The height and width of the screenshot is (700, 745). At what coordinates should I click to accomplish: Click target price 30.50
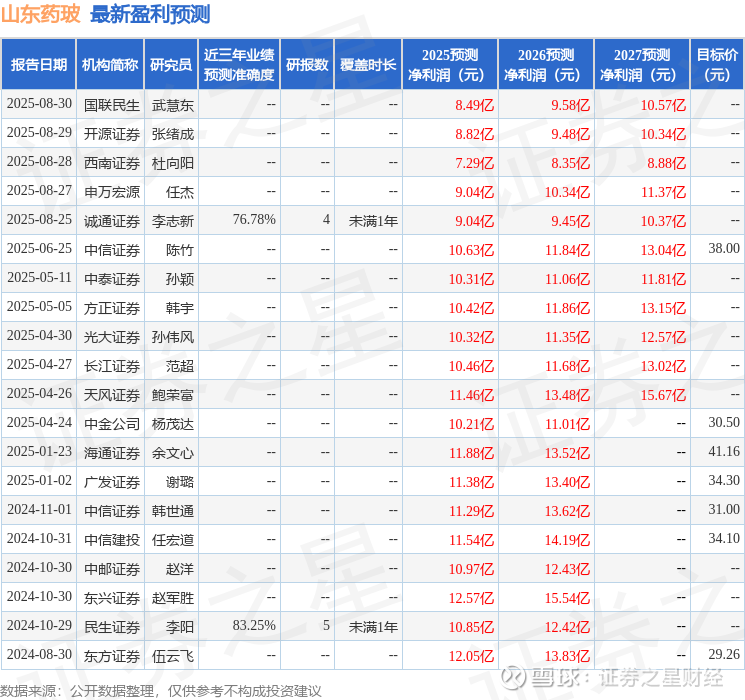(724, 422)
